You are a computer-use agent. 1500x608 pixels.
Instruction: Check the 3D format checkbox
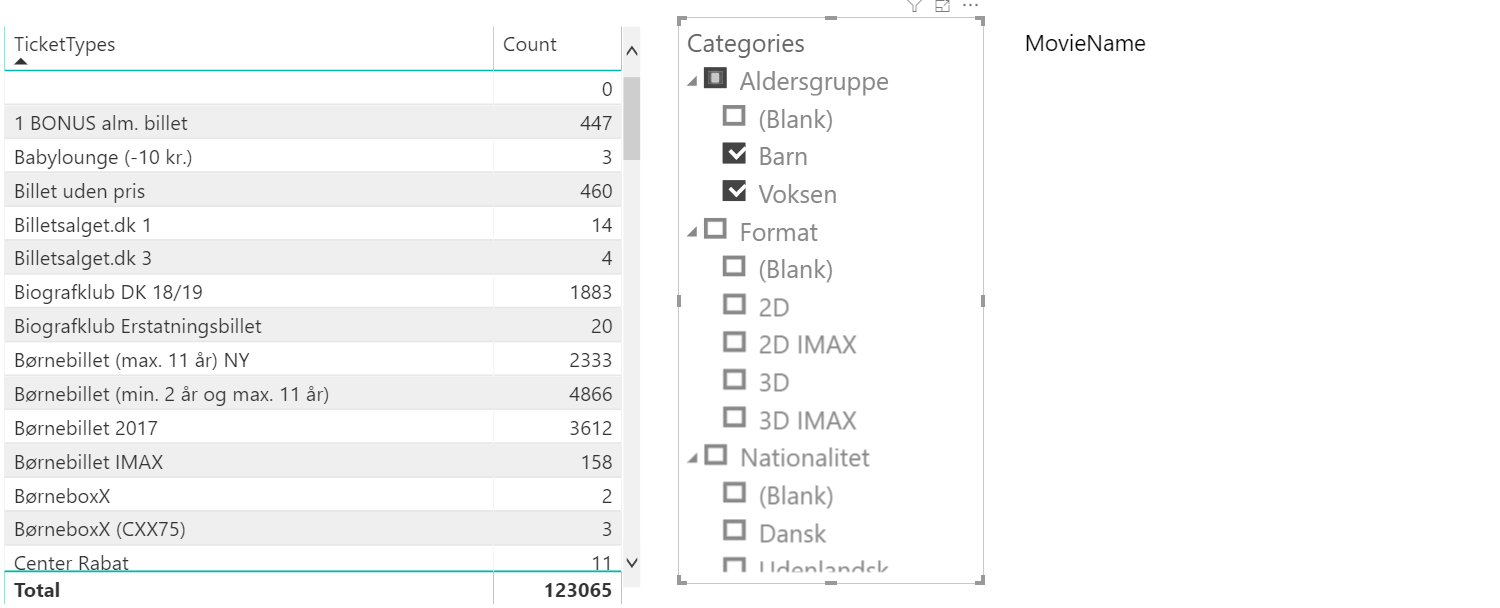[x=734, y=379]
